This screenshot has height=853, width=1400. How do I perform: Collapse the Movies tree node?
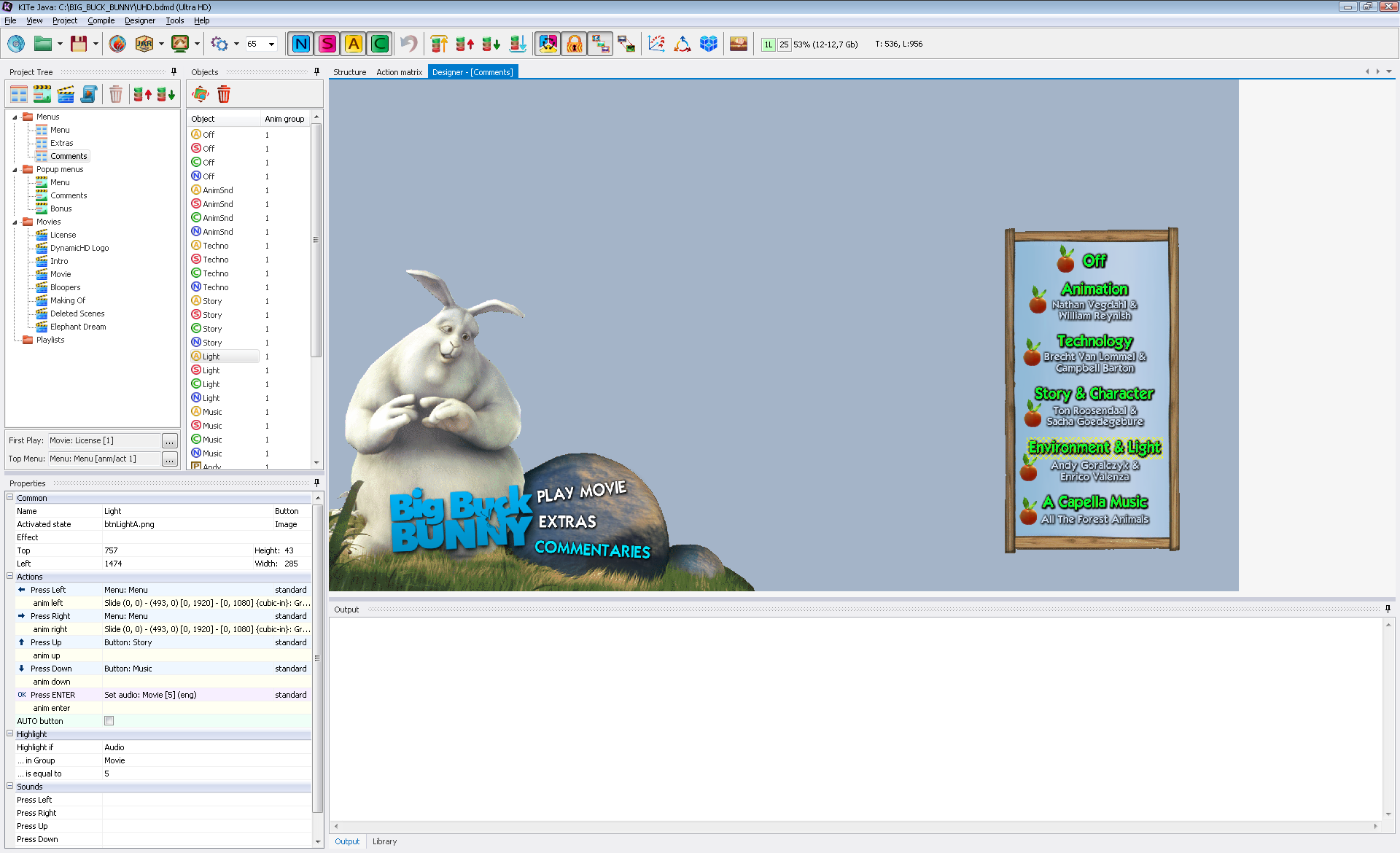click(15, 222)
